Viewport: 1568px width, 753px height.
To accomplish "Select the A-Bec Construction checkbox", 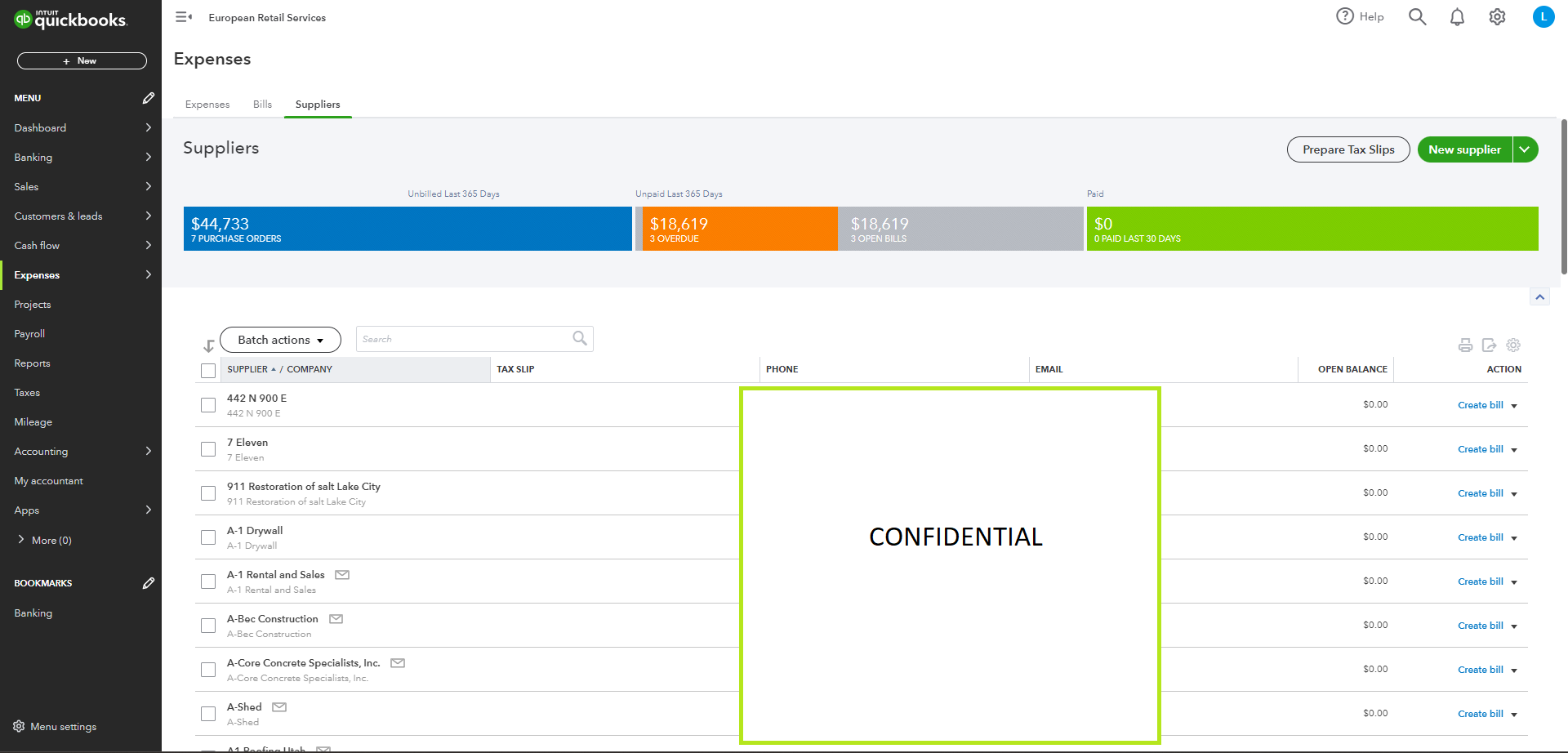I will (x=208, y=626).
